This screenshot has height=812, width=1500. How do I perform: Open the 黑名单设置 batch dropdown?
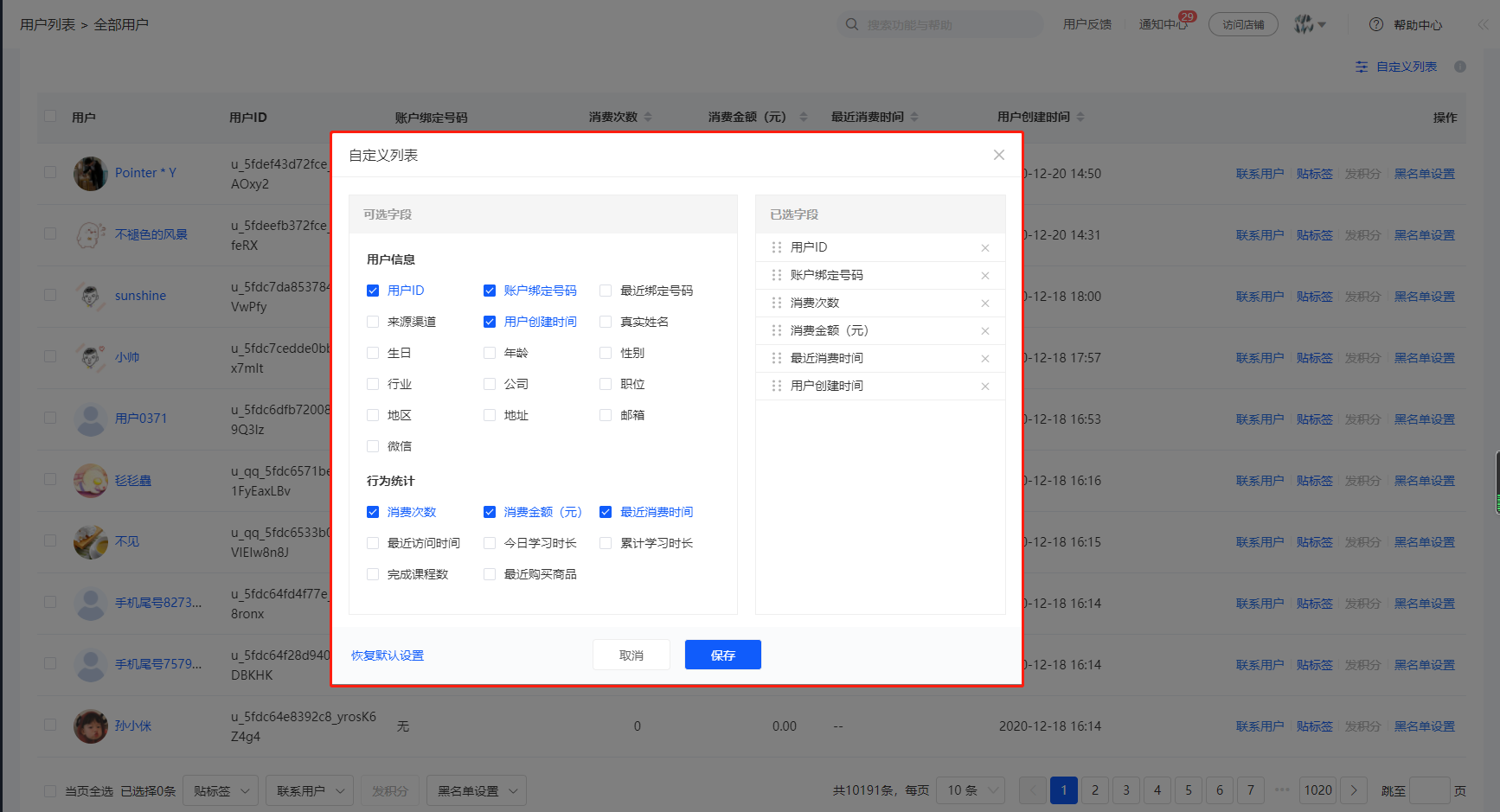click(x=477, y=790)
